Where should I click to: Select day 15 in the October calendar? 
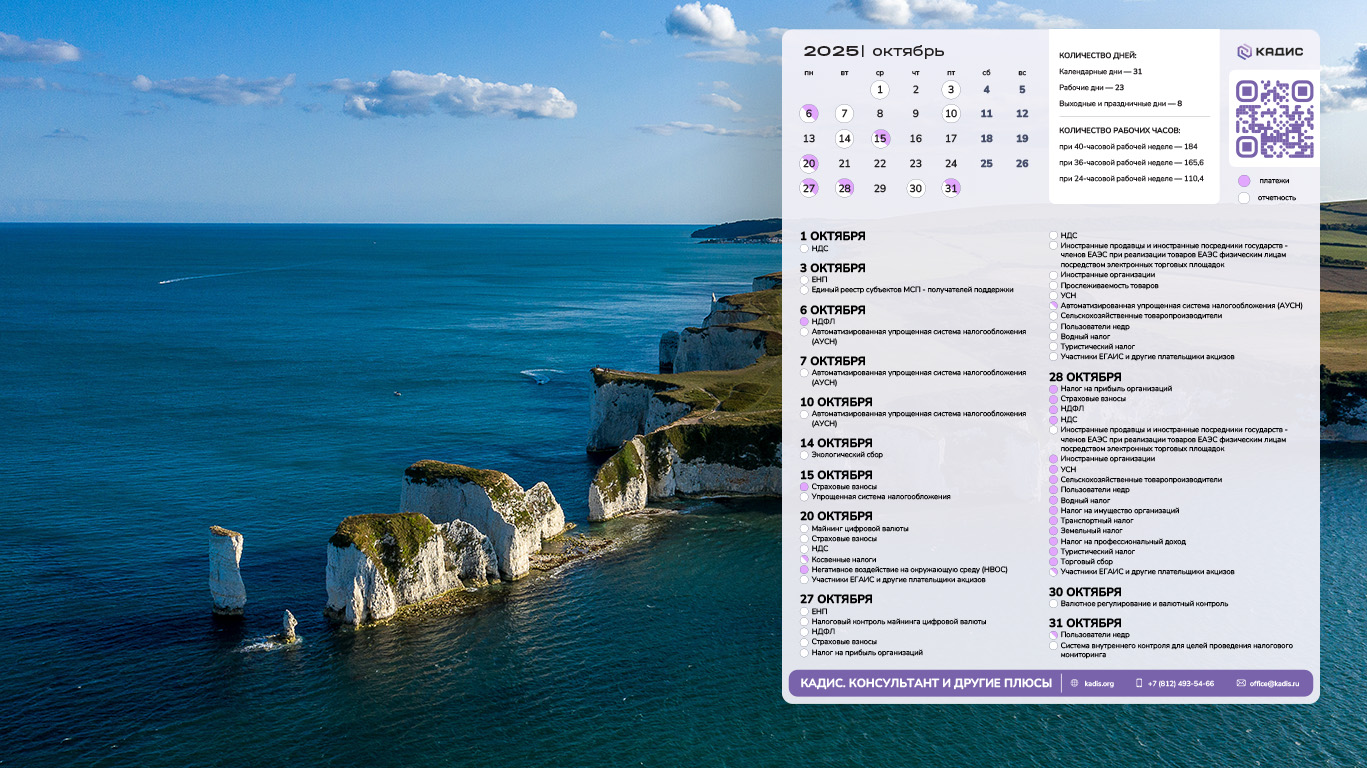click(x=880, y=138)
